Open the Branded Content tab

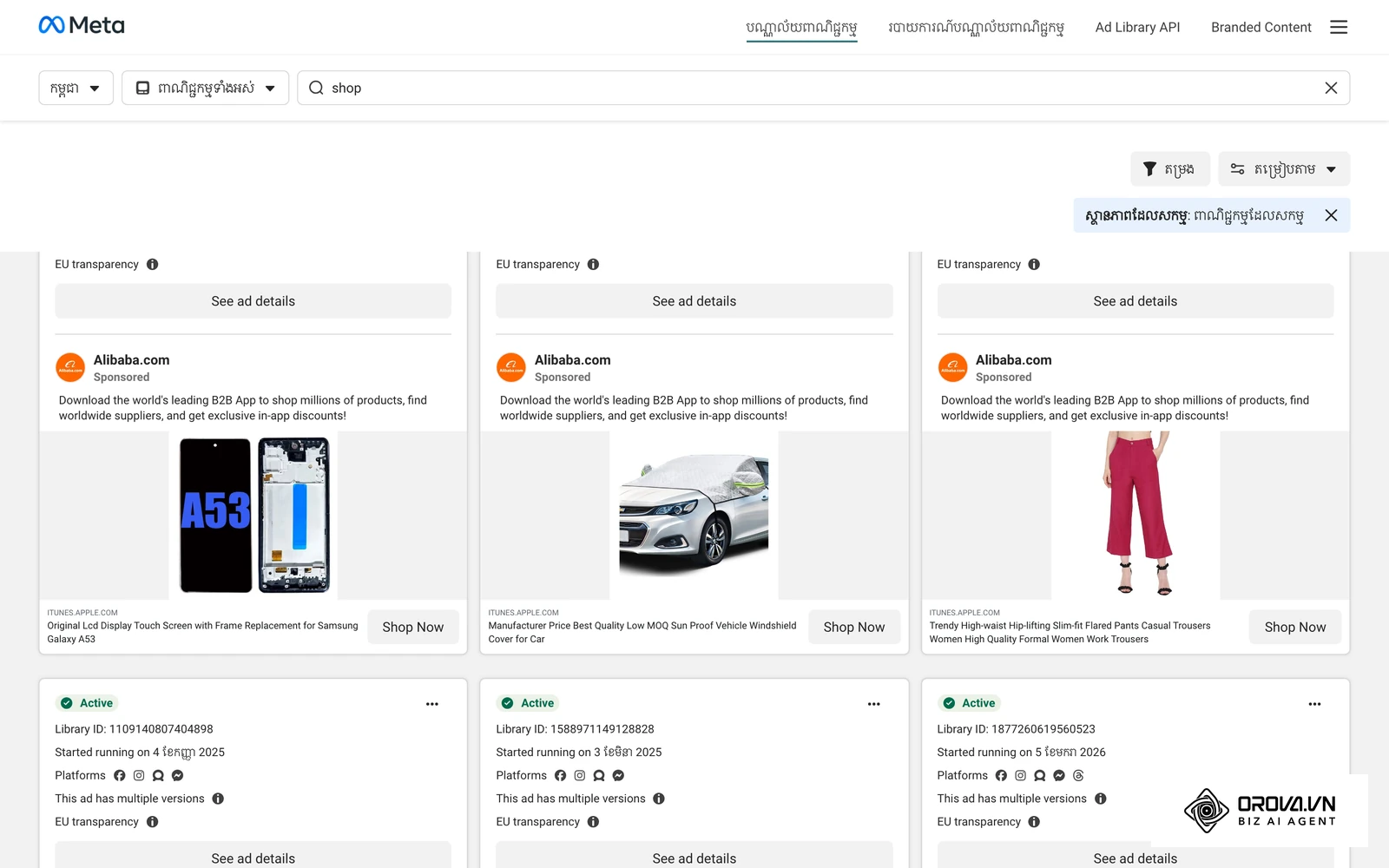click(x=1261, y=28)
